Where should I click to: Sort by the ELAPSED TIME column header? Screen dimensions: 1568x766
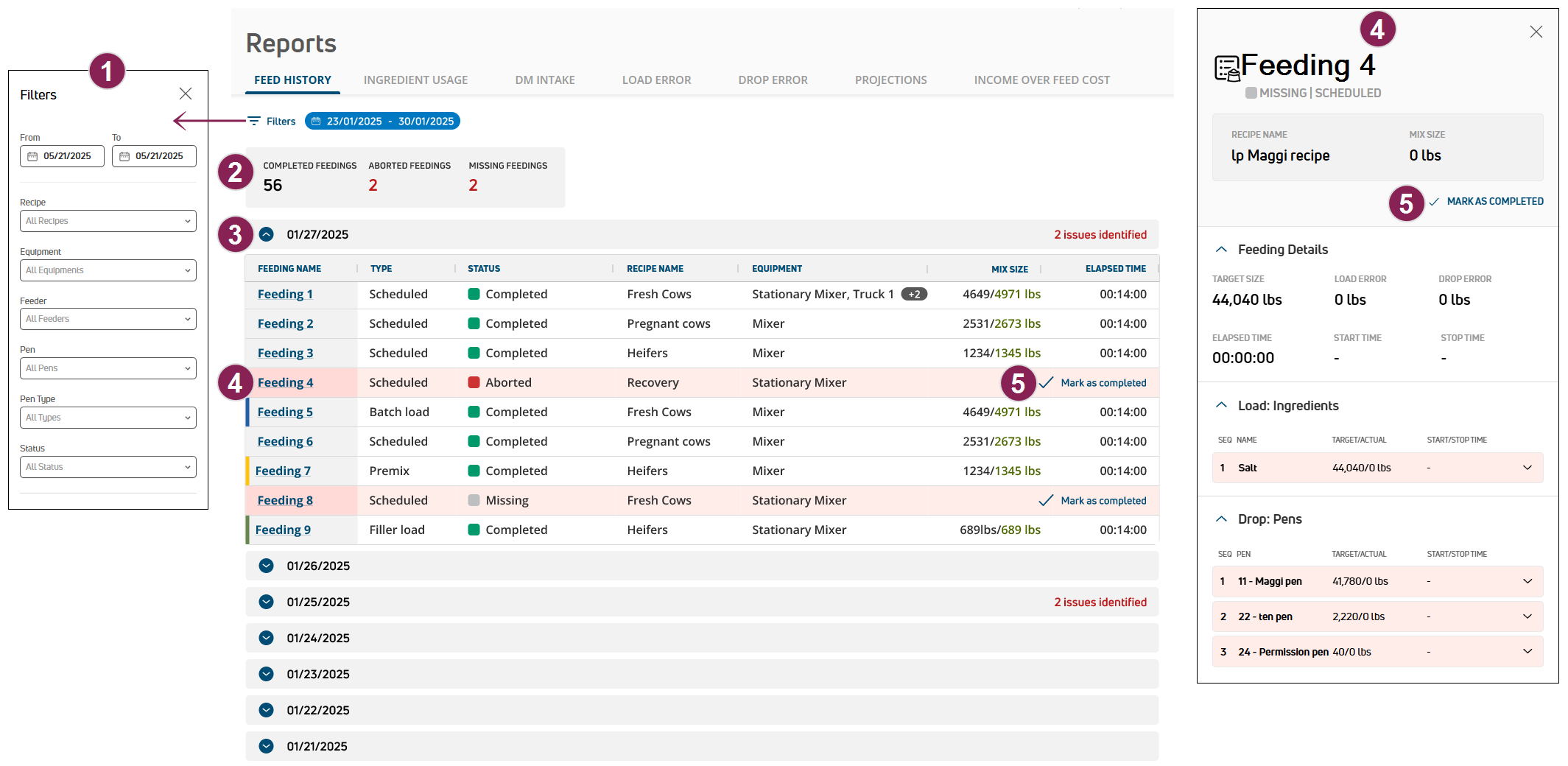(1116, 269)
